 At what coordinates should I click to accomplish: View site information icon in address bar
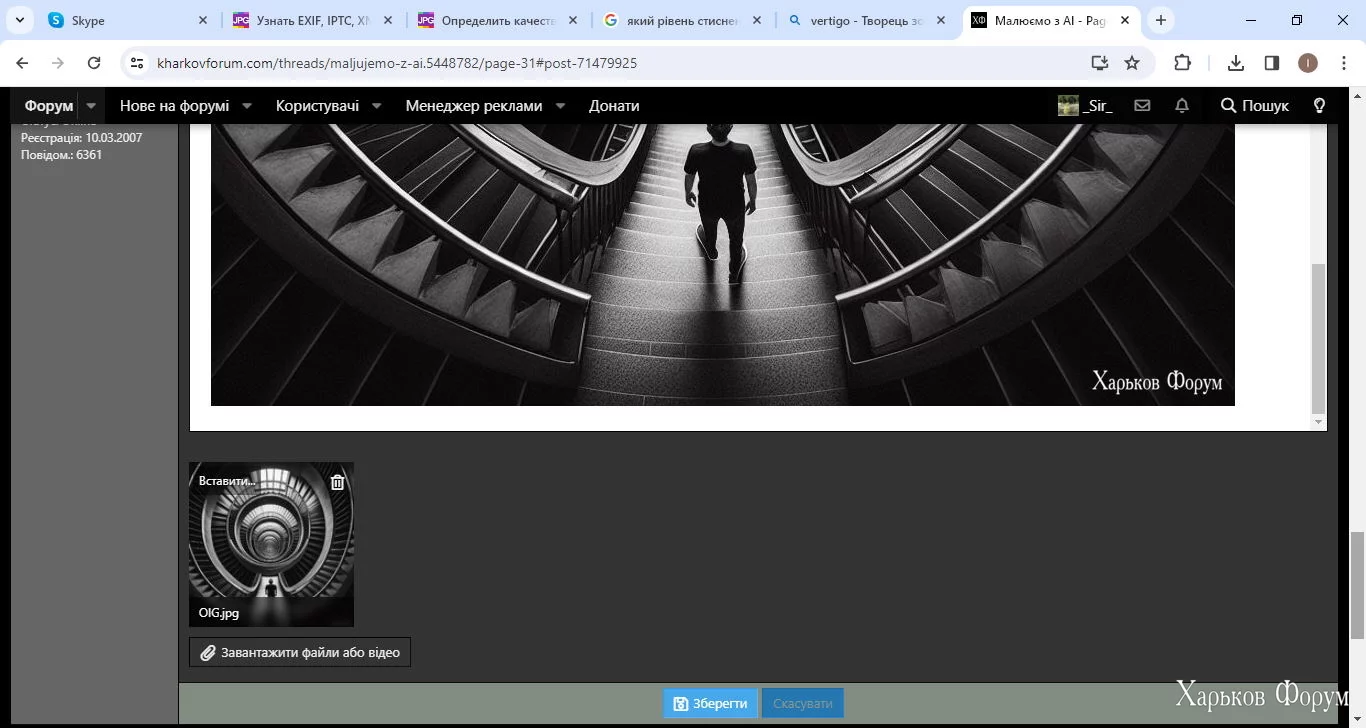coord(138,63)
